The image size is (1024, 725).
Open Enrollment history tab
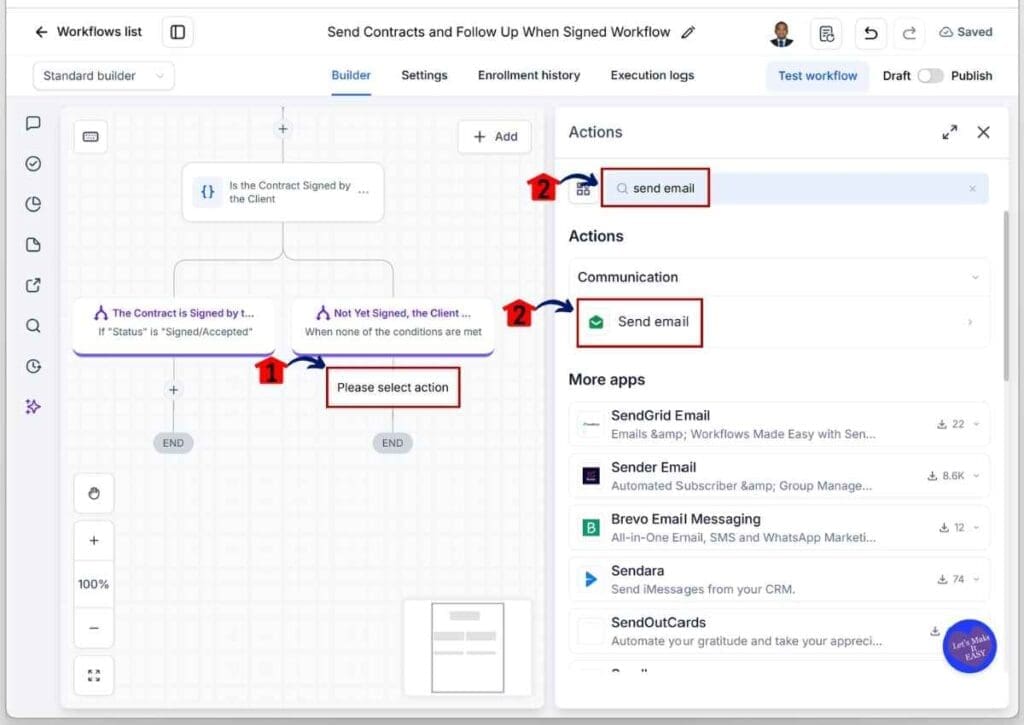[529, 75]
